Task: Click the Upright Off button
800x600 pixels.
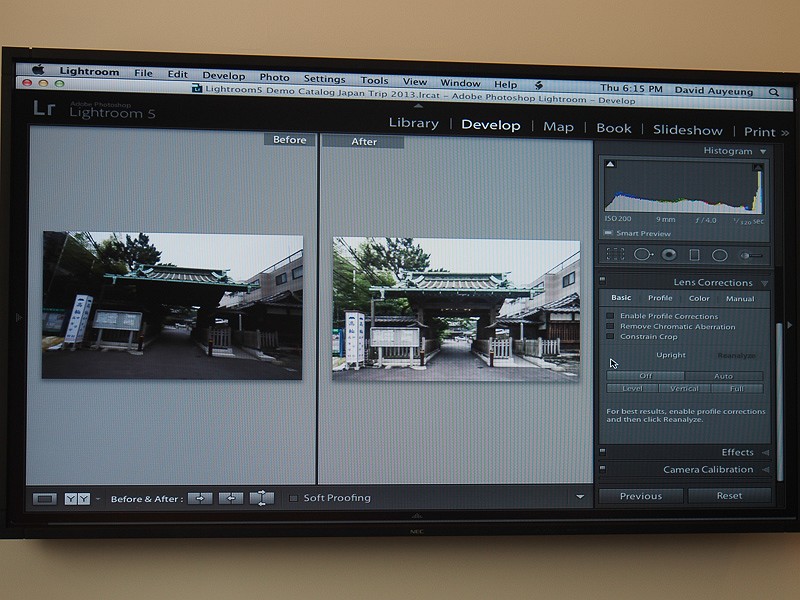Action: pyautogui.click(x=645, y=376)
